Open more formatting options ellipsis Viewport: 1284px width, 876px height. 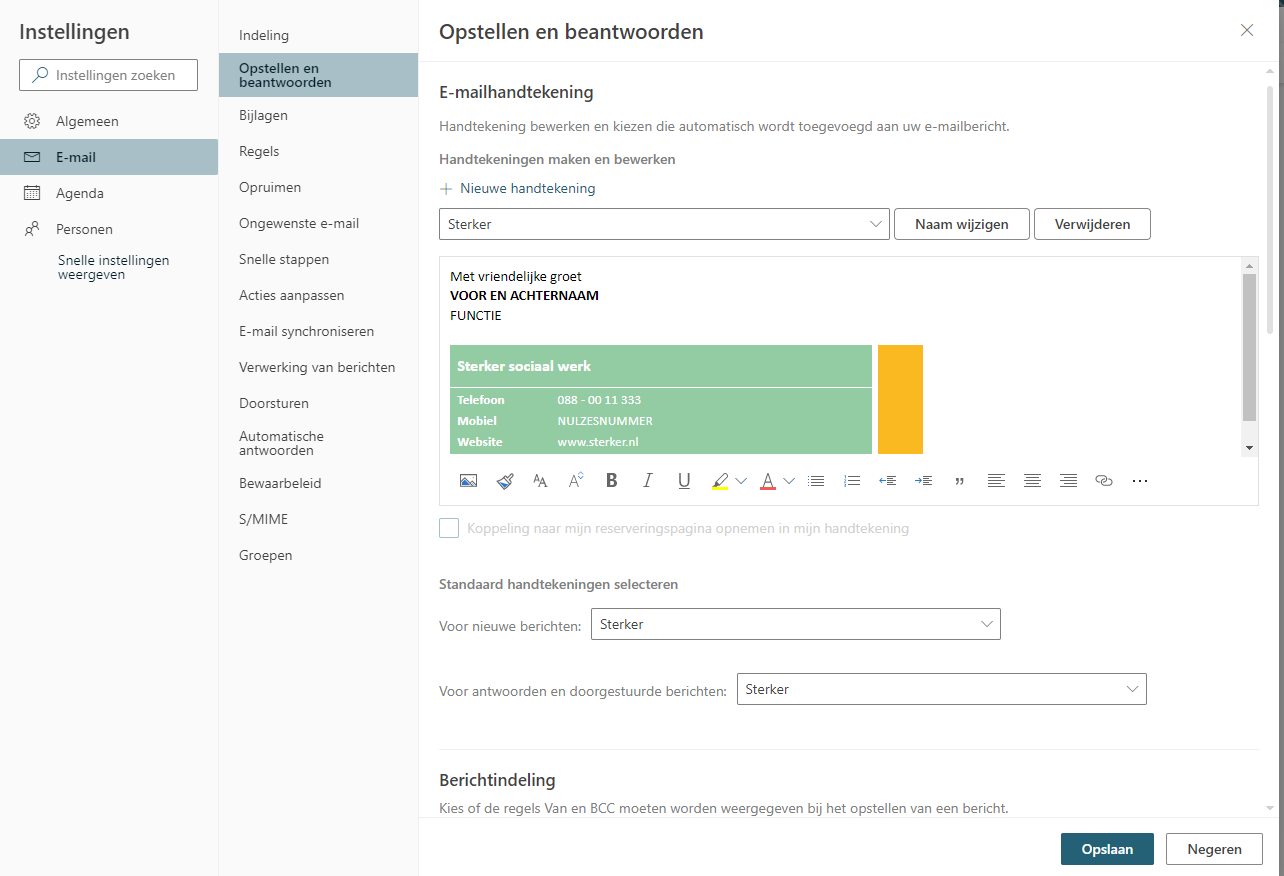click(1140, 481)
